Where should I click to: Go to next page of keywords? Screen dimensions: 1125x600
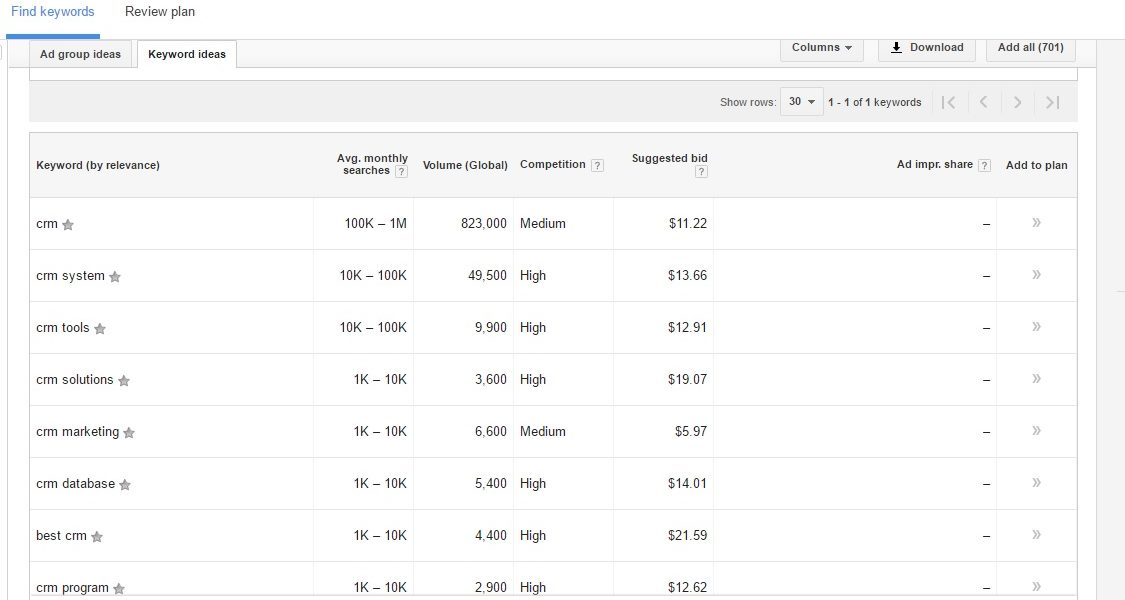click(x=1017, y=102)
